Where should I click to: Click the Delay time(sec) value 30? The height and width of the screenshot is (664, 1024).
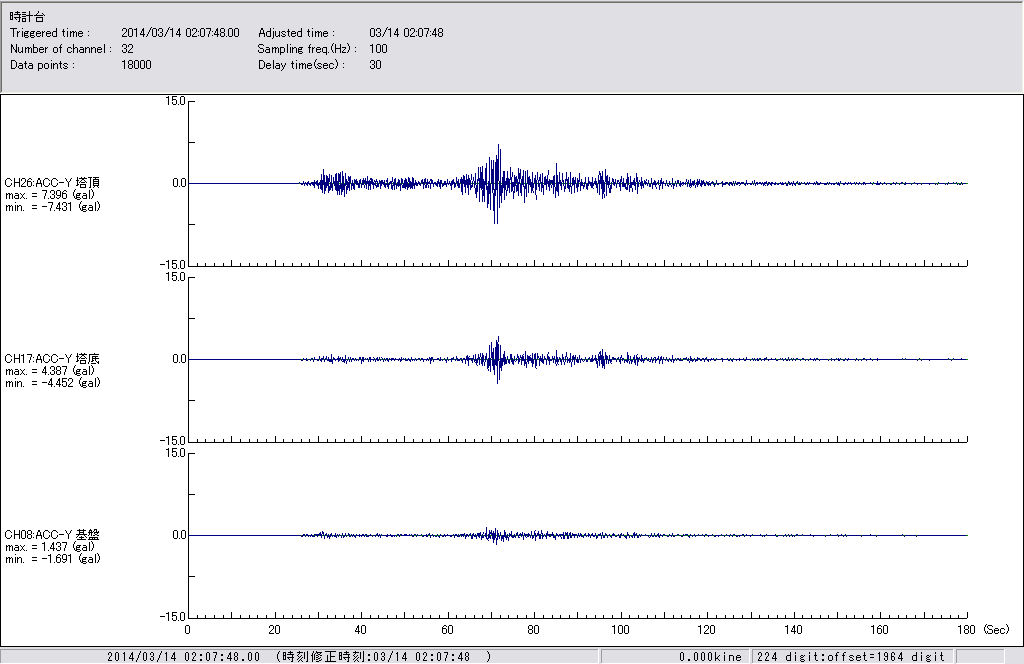pos(375,65)
